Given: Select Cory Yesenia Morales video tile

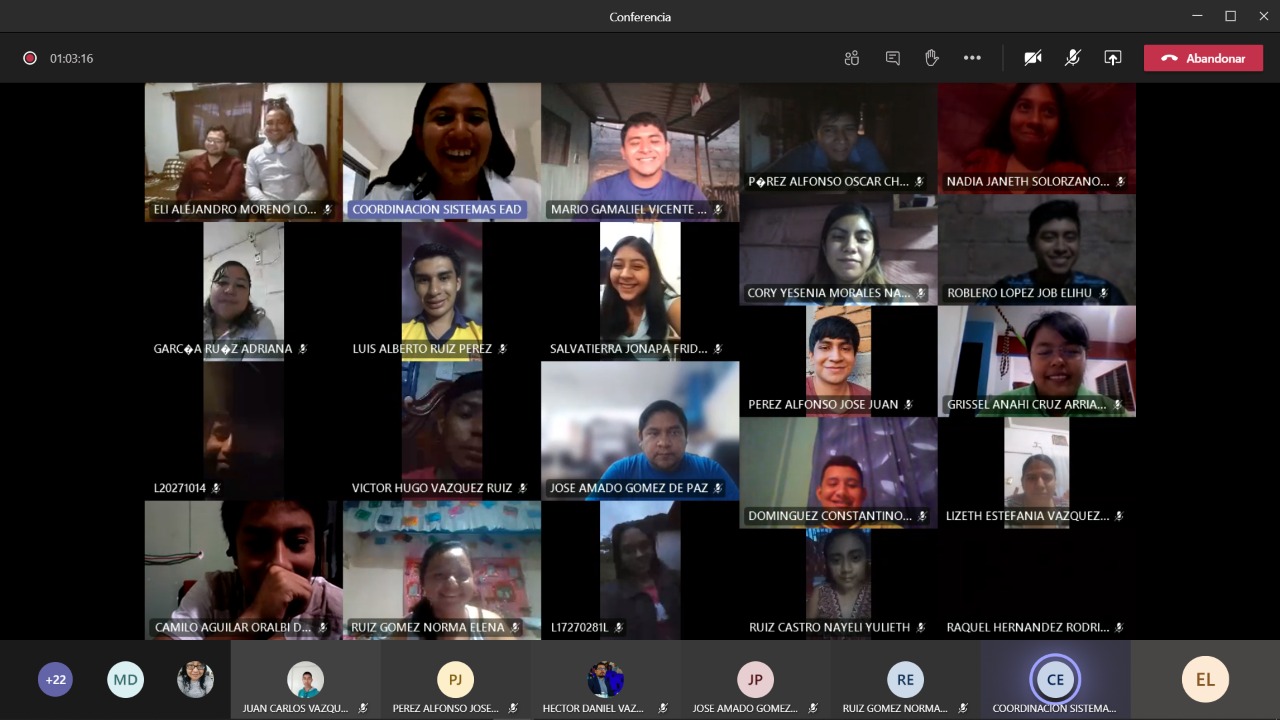Looking at the screenshot, I should (x=838, y=250).
